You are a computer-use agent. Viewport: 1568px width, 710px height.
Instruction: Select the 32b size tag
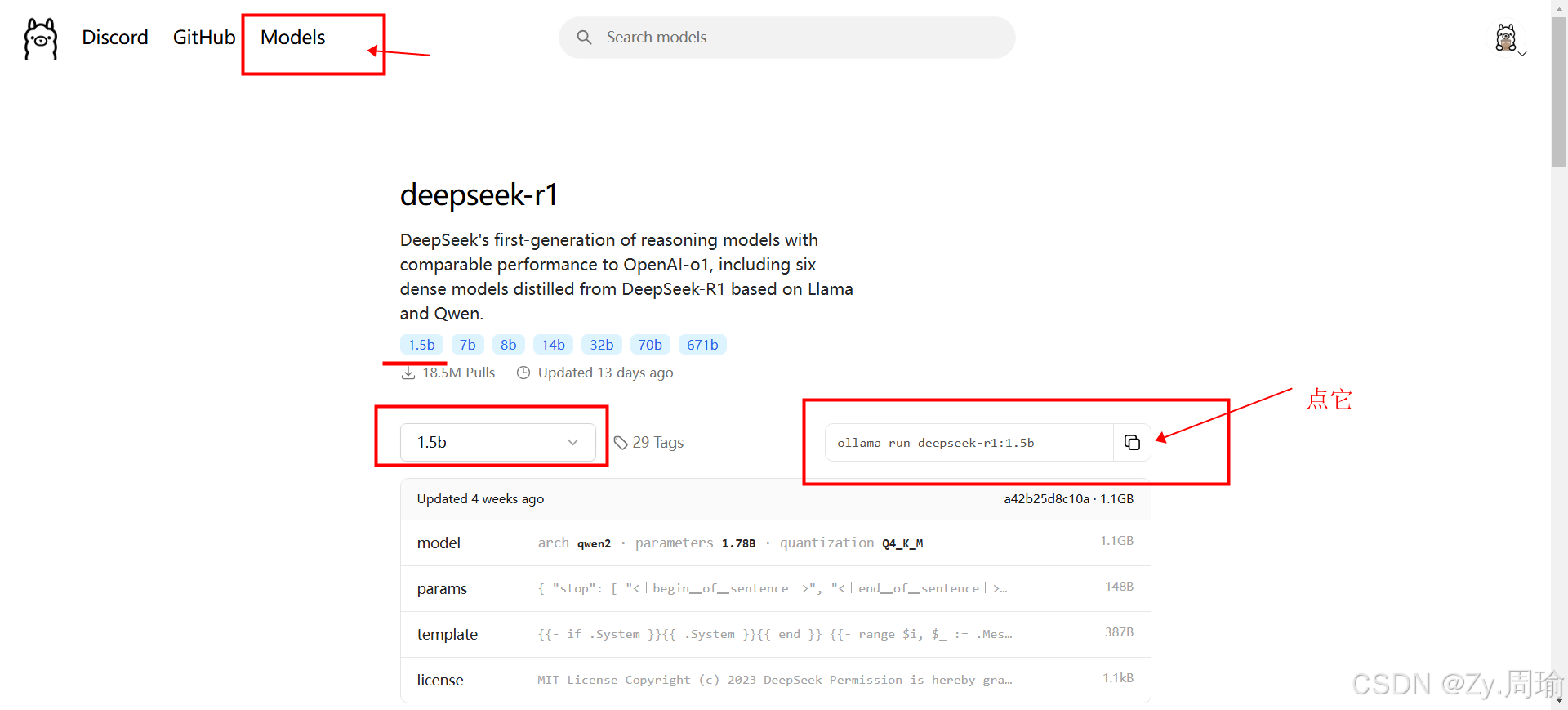tap(602, 345)
